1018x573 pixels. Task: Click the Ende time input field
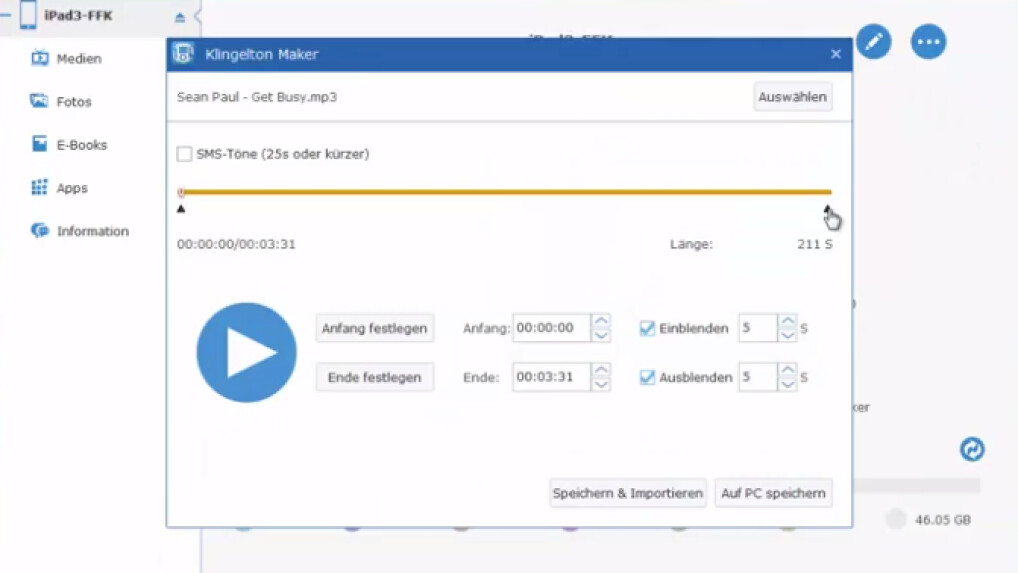coord(551,377)
